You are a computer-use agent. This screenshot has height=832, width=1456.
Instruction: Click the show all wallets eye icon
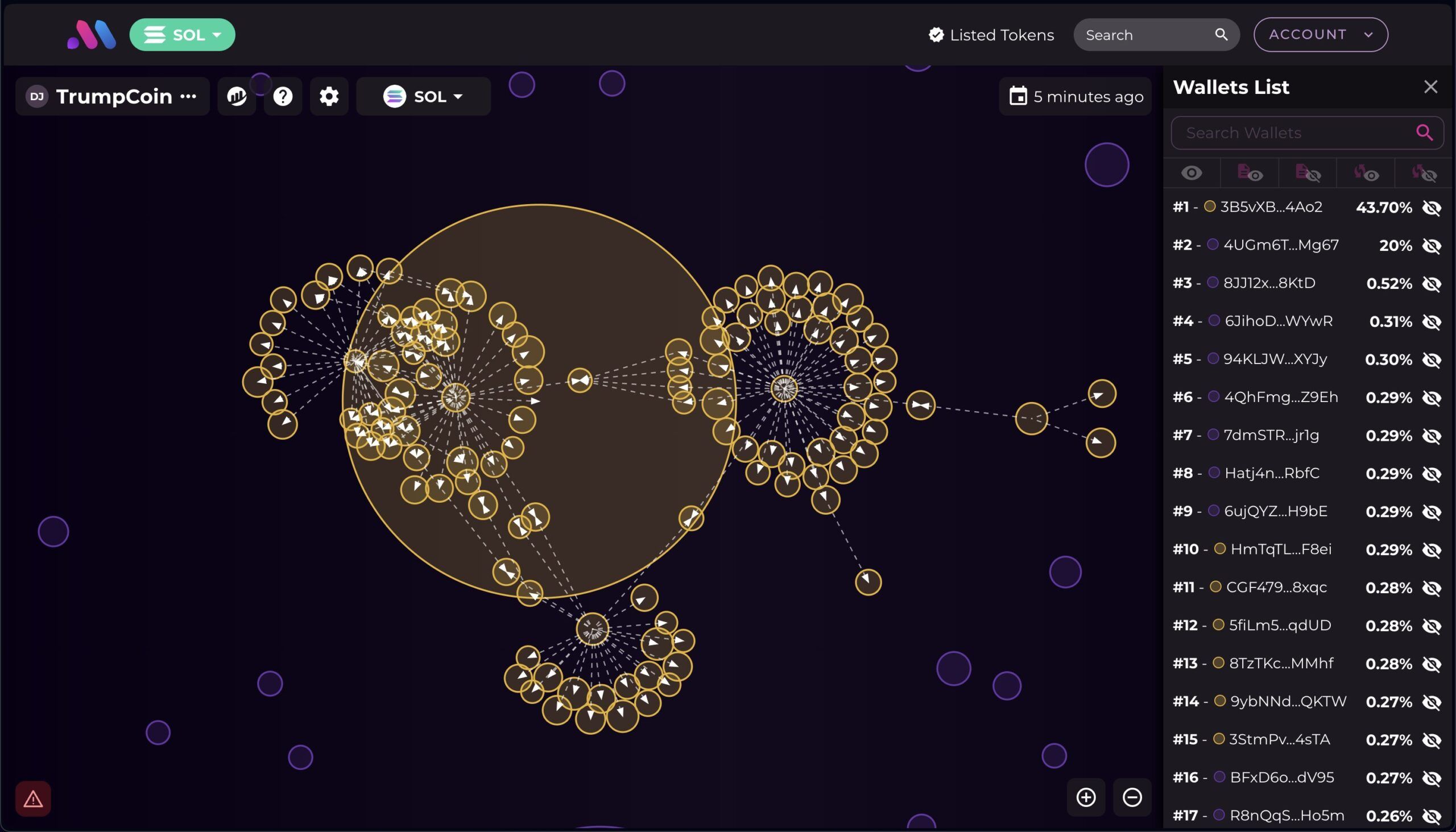[x=1192, y=173]
